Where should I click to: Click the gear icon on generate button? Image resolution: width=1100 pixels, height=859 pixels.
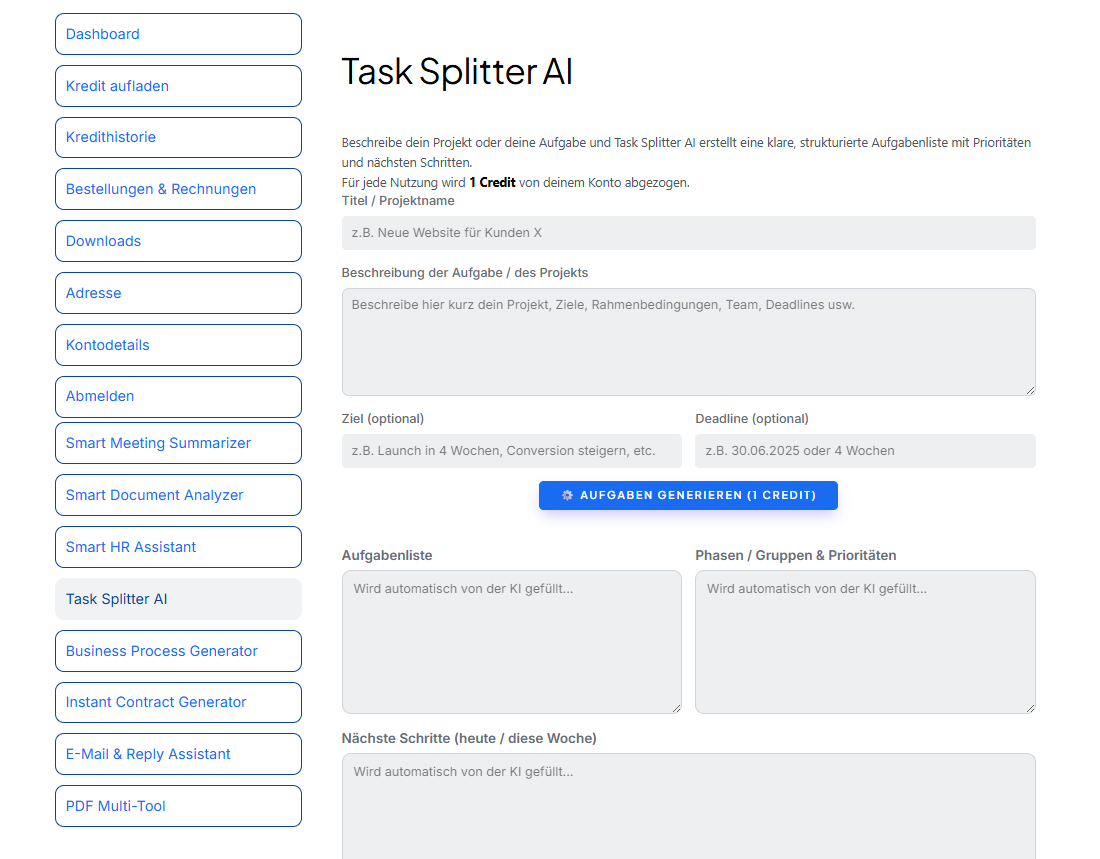567,496
